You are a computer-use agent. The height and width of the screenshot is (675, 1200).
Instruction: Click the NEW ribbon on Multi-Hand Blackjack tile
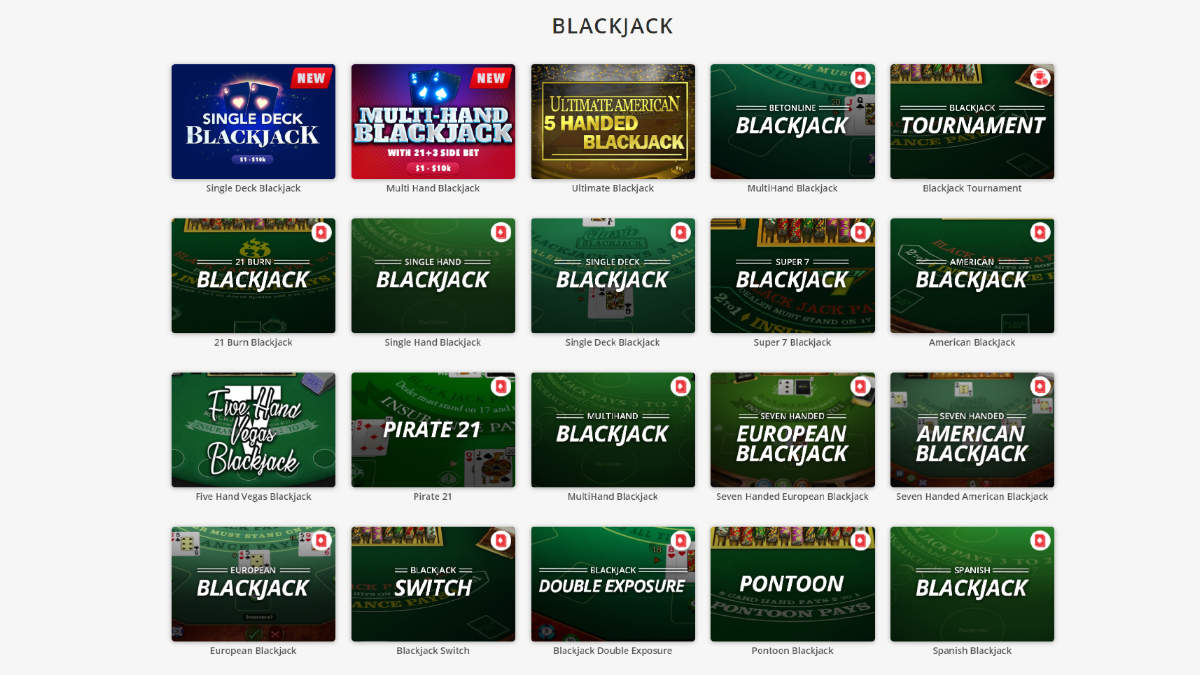[491, 78]
